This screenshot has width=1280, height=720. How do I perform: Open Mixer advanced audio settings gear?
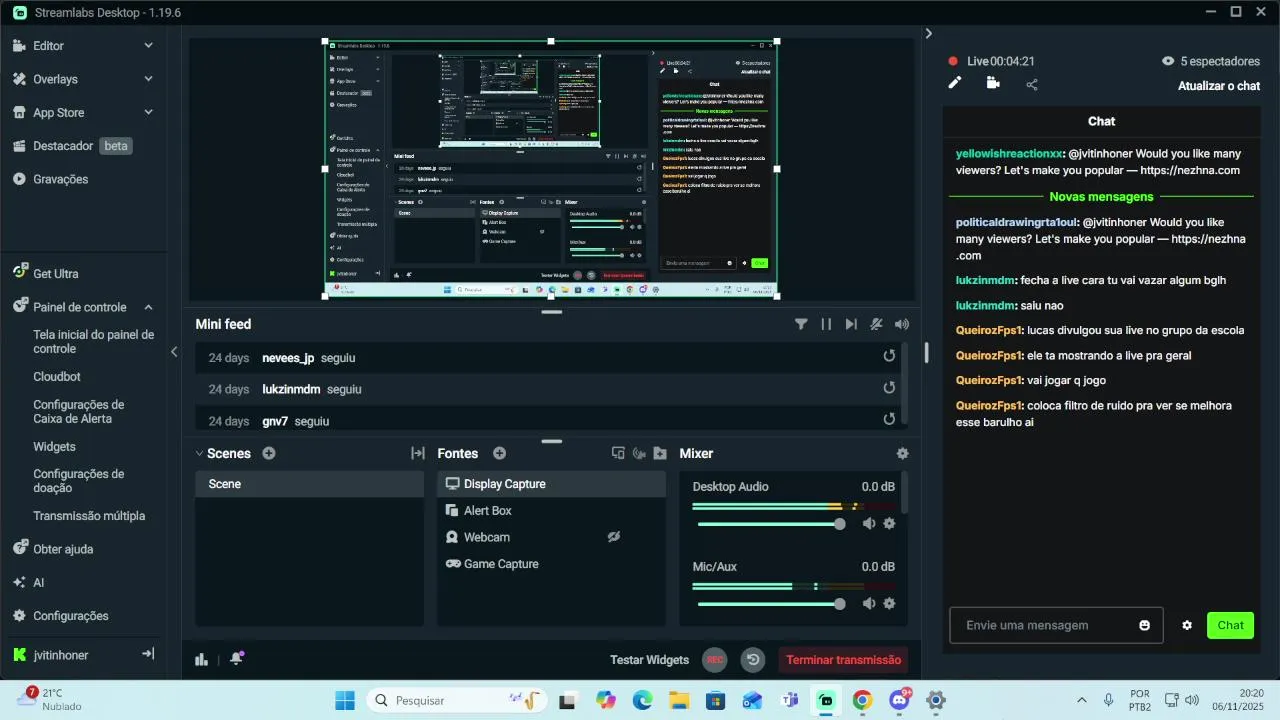pos(903,453)
